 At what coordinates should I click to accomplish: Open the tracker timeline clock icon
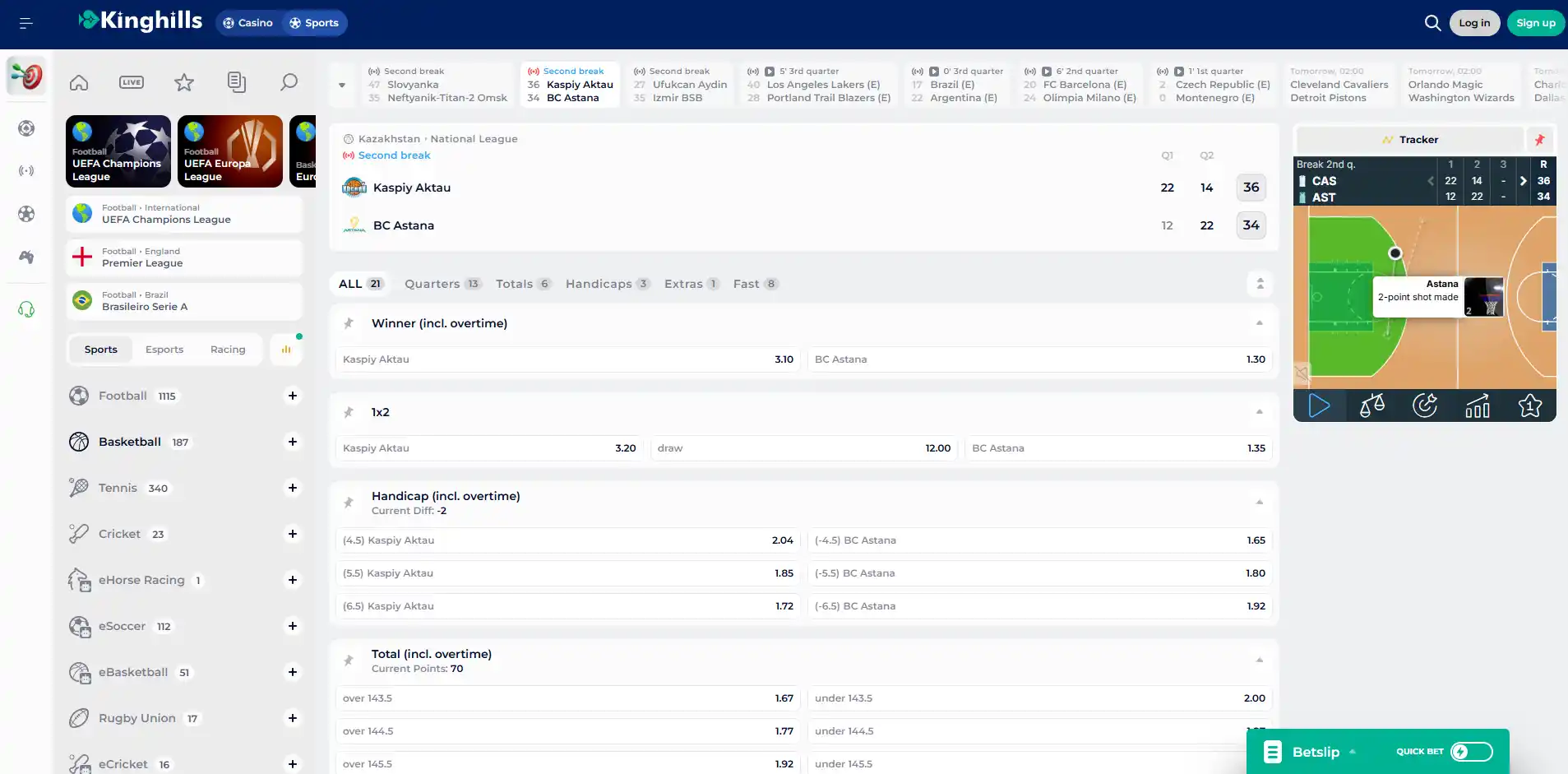[x=1425, y=406]
